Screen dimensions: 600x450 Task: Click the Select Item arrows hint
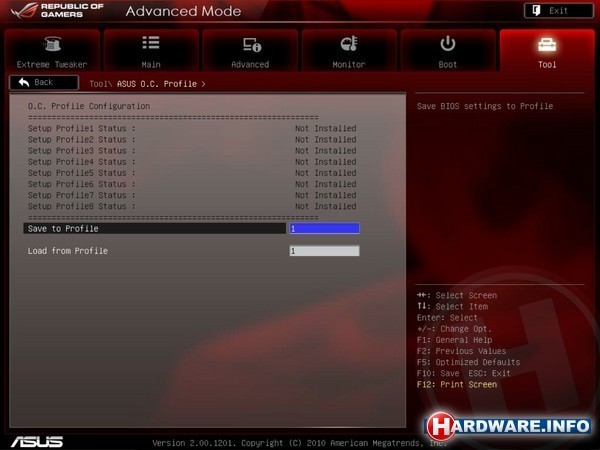[452, 307]
